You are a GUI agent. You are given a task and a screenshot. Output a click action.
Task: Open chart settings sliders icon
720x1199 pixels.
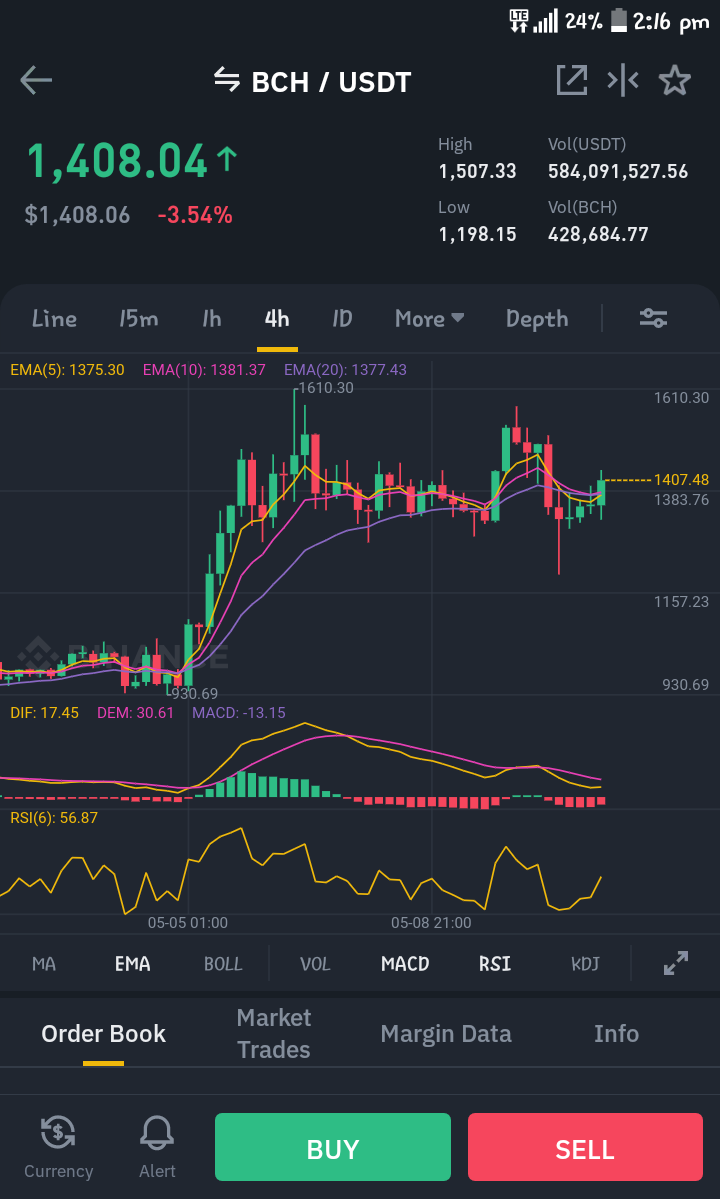coord(654,318)
